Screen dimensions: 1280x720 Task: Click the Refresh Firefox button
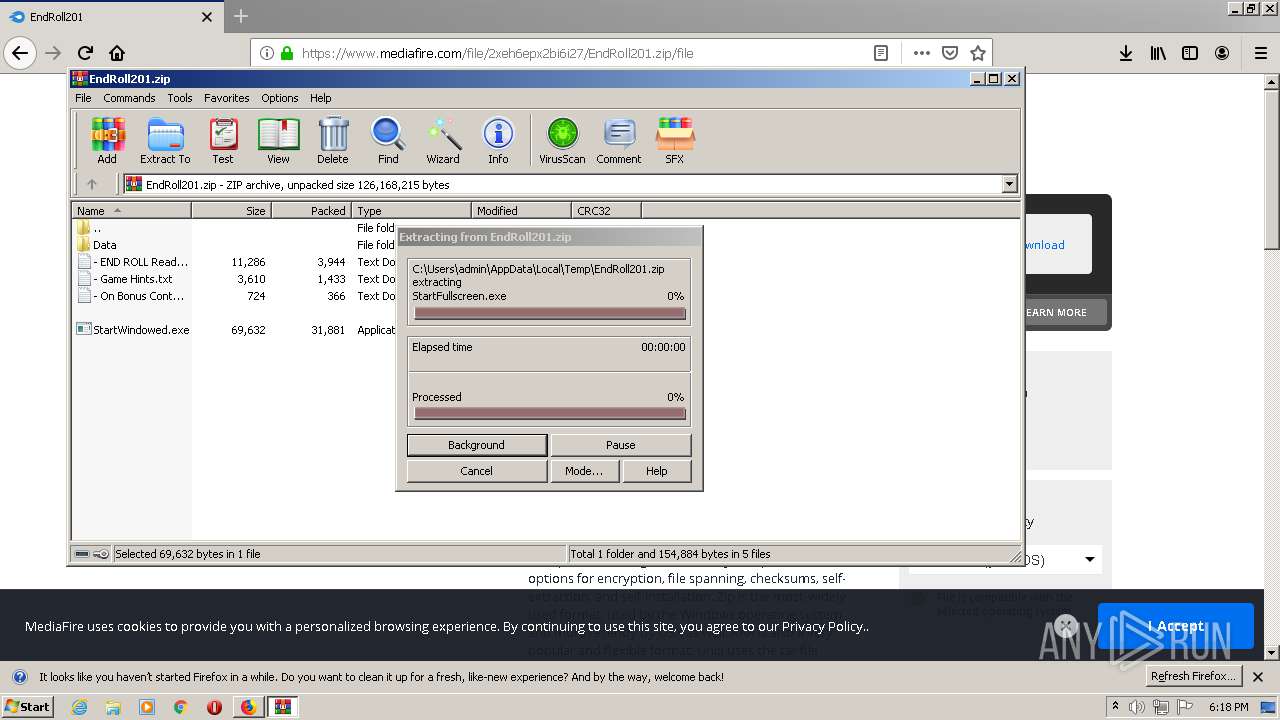pyautogui.click(x=1193, y=676)
